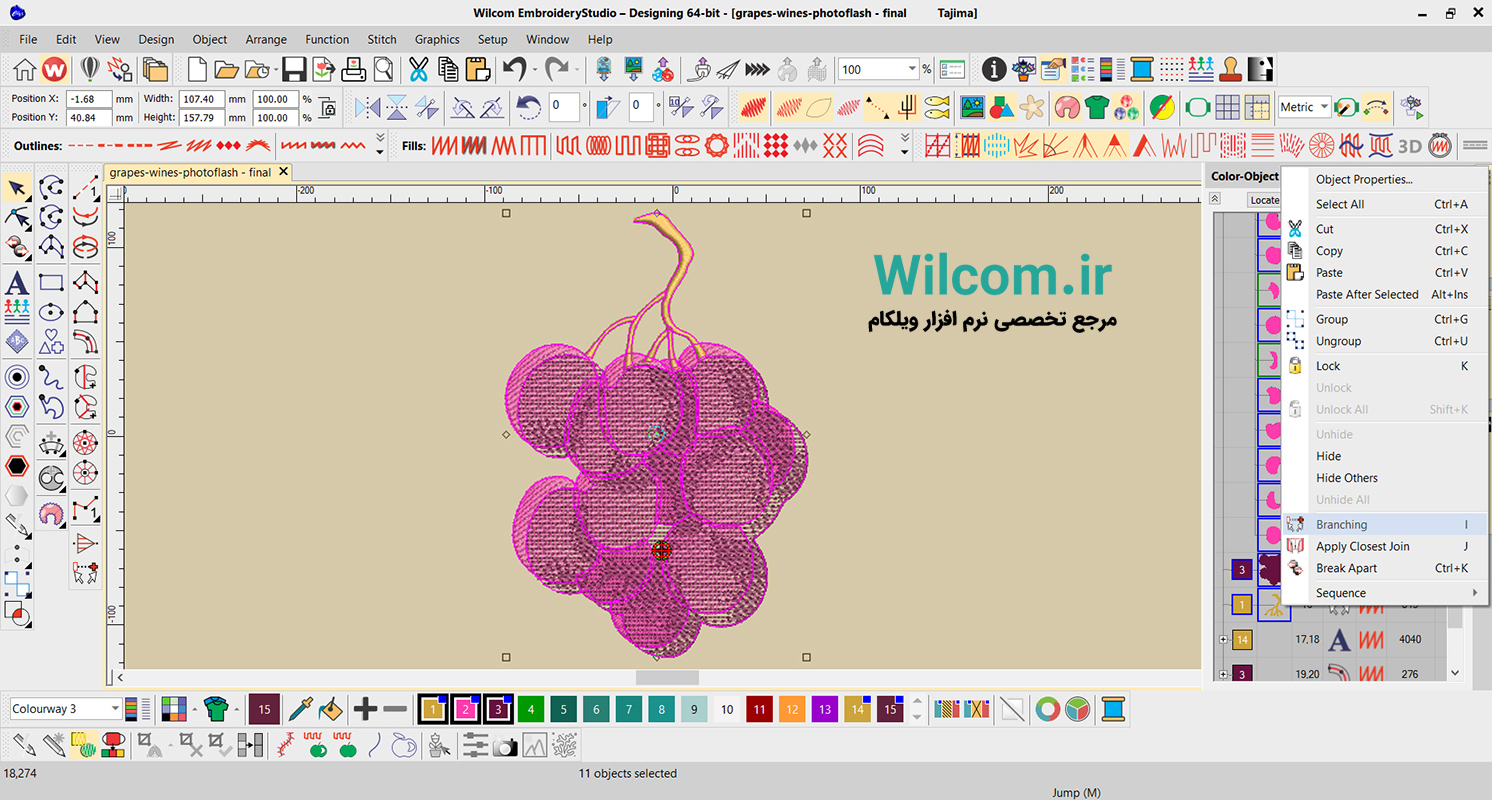Click the Position X input field
This screenshot has width=1492, height=800.
(88, 99)
